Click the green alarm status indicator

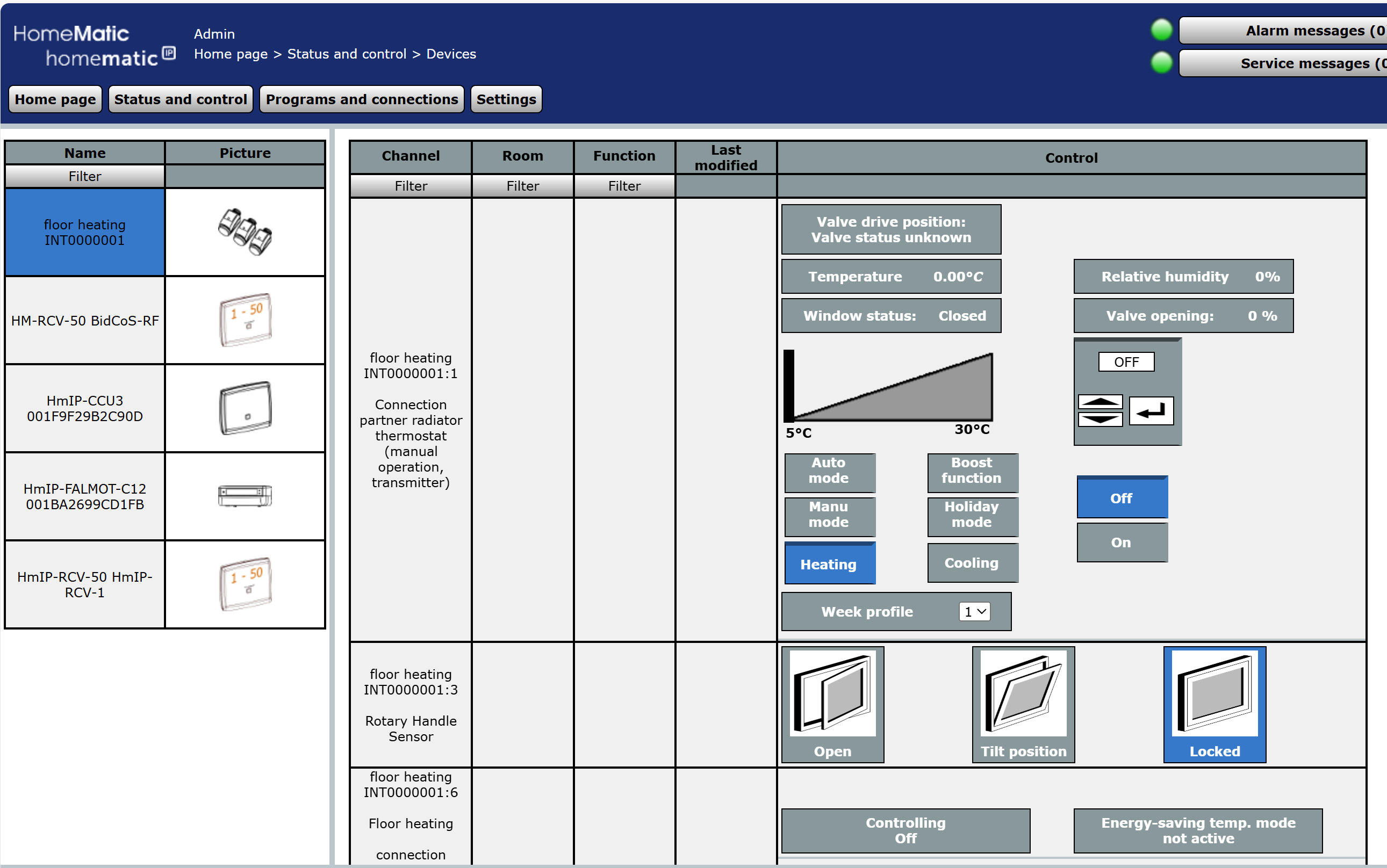coord(1161,30)
